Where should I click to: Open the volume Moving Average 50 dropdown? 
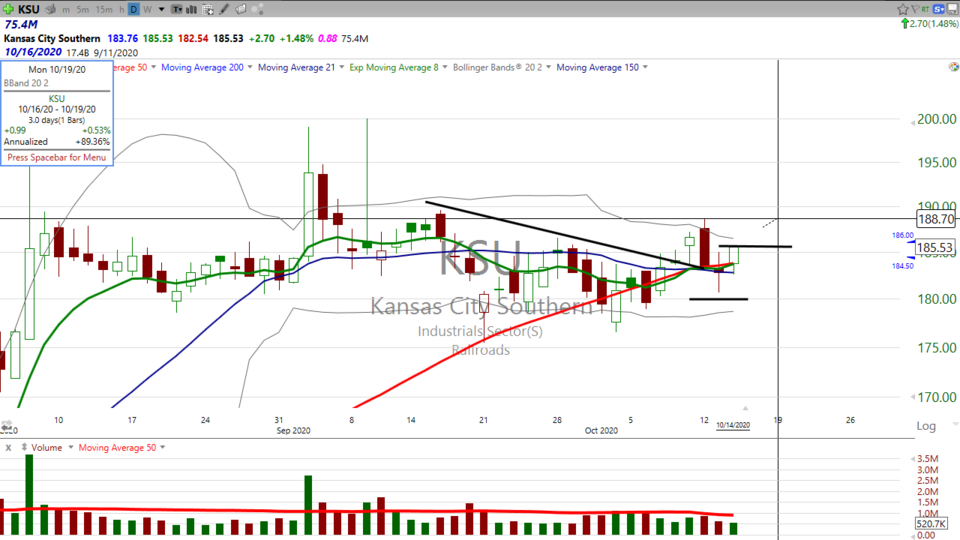click(x=163, y=448)
